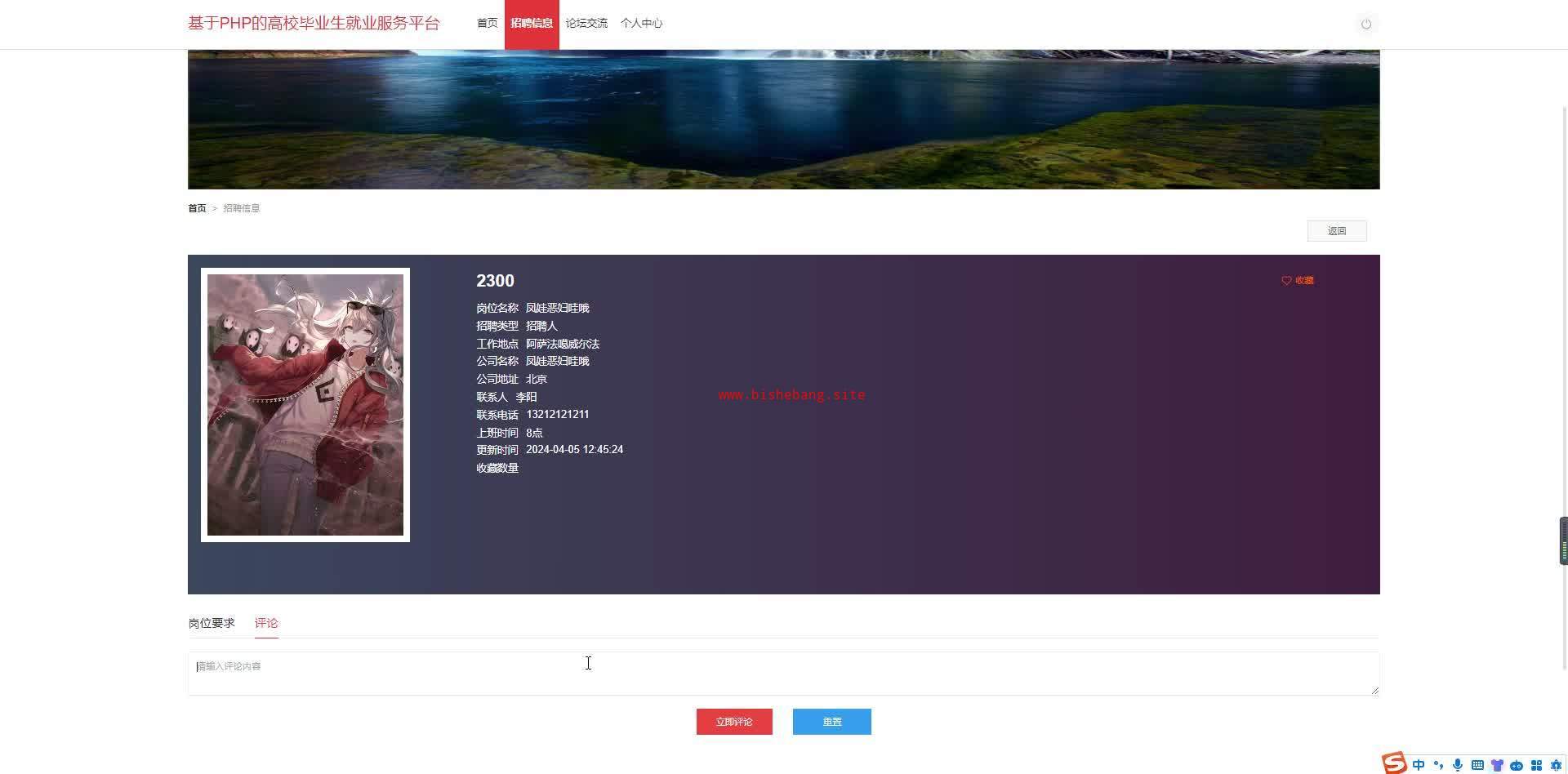This screenshot has height=774, width=1568.
Task: Click Sogou game controller icon
Action: tap(1517, 765)
